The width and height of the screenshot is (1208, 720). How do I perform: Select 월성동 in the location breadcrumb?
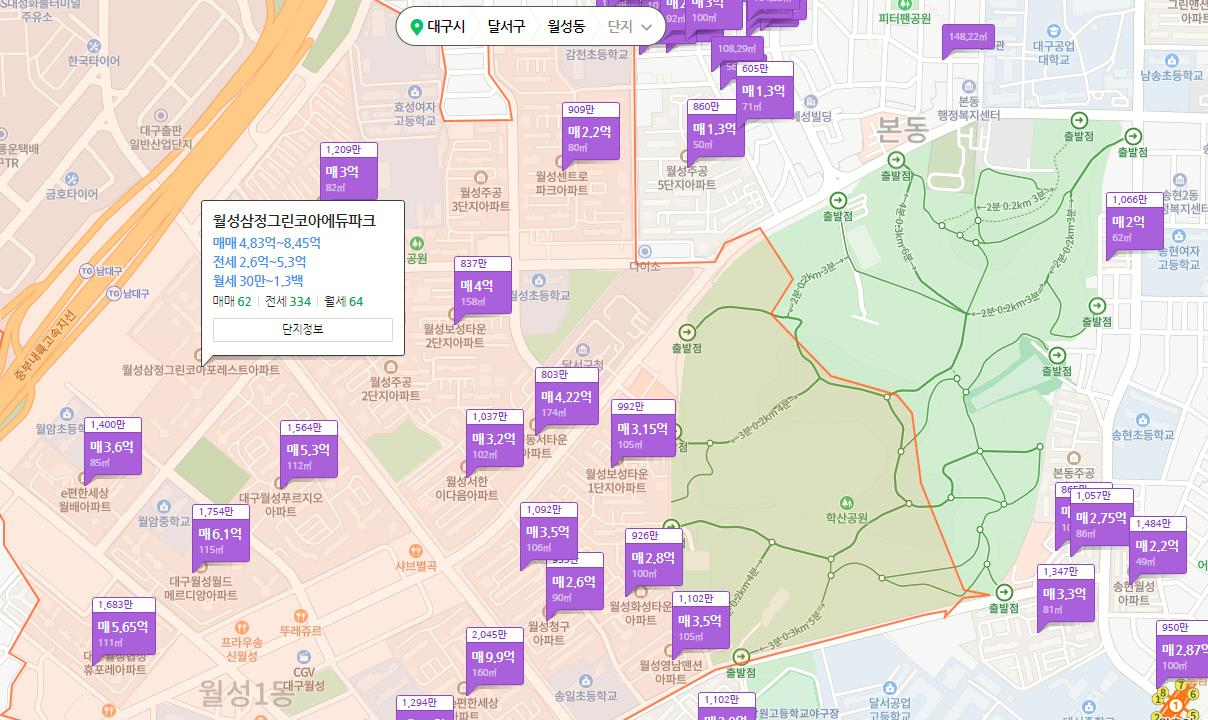pos(566,27)
